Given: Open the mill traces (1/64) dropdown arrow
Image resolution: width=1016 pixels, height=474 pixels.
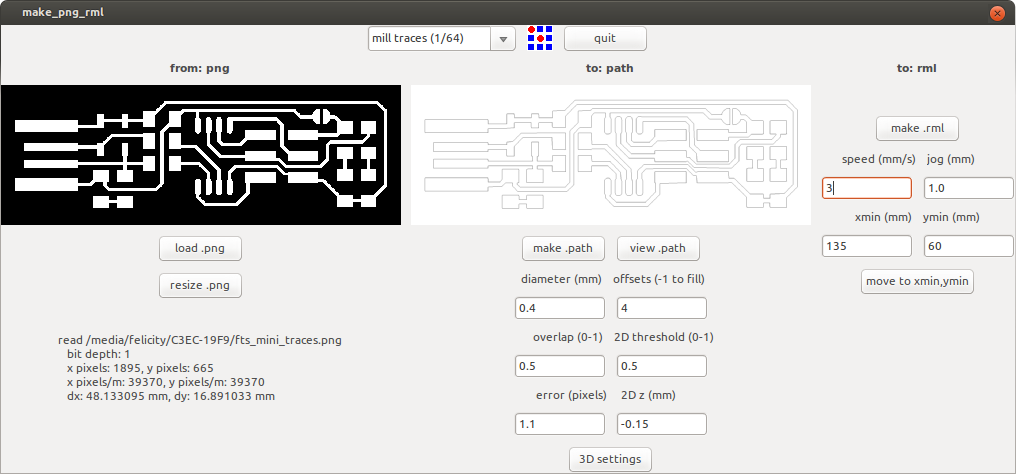Looking at the screenshot, I should click(503, 39).
